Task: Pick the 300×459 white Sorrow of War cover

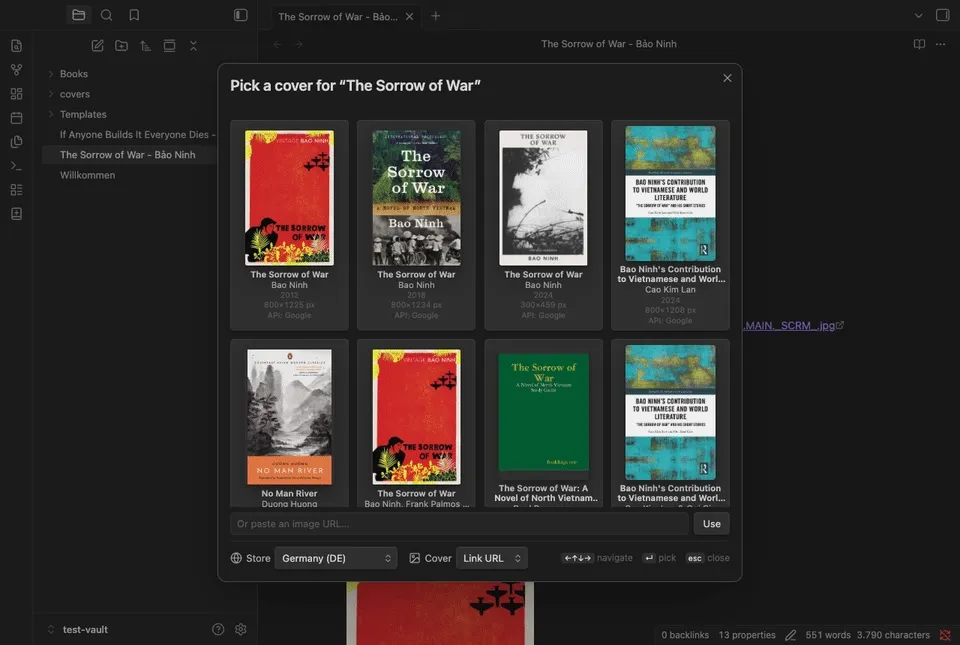Action: (x=543, y=225)
